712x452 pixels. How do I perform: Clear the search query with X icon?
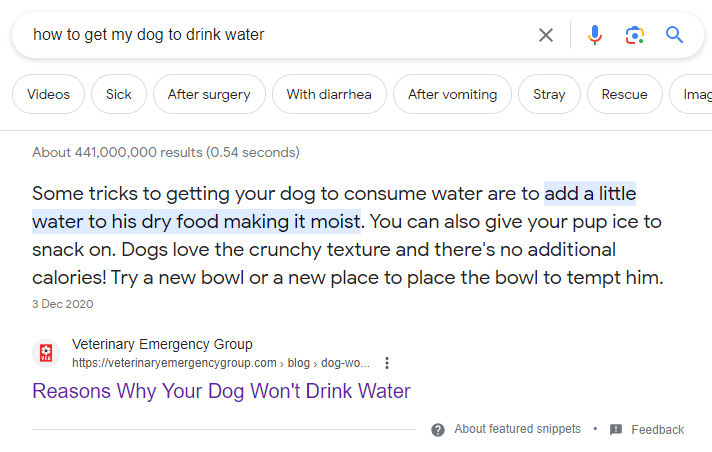[546, 35]
